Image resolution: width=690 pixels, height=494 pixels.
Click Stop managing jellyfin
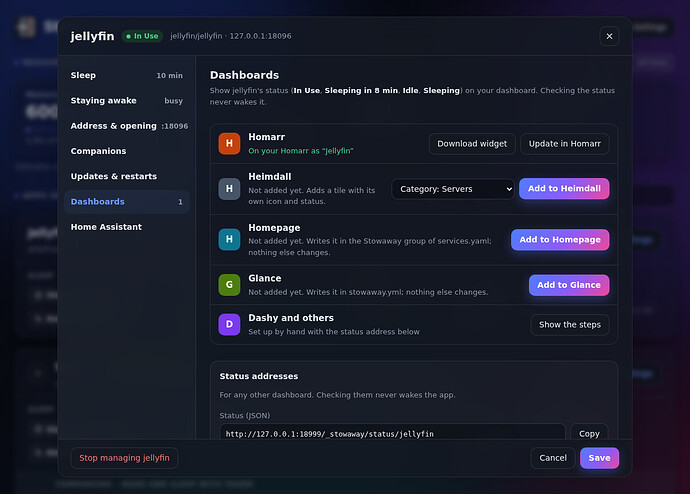124,458
